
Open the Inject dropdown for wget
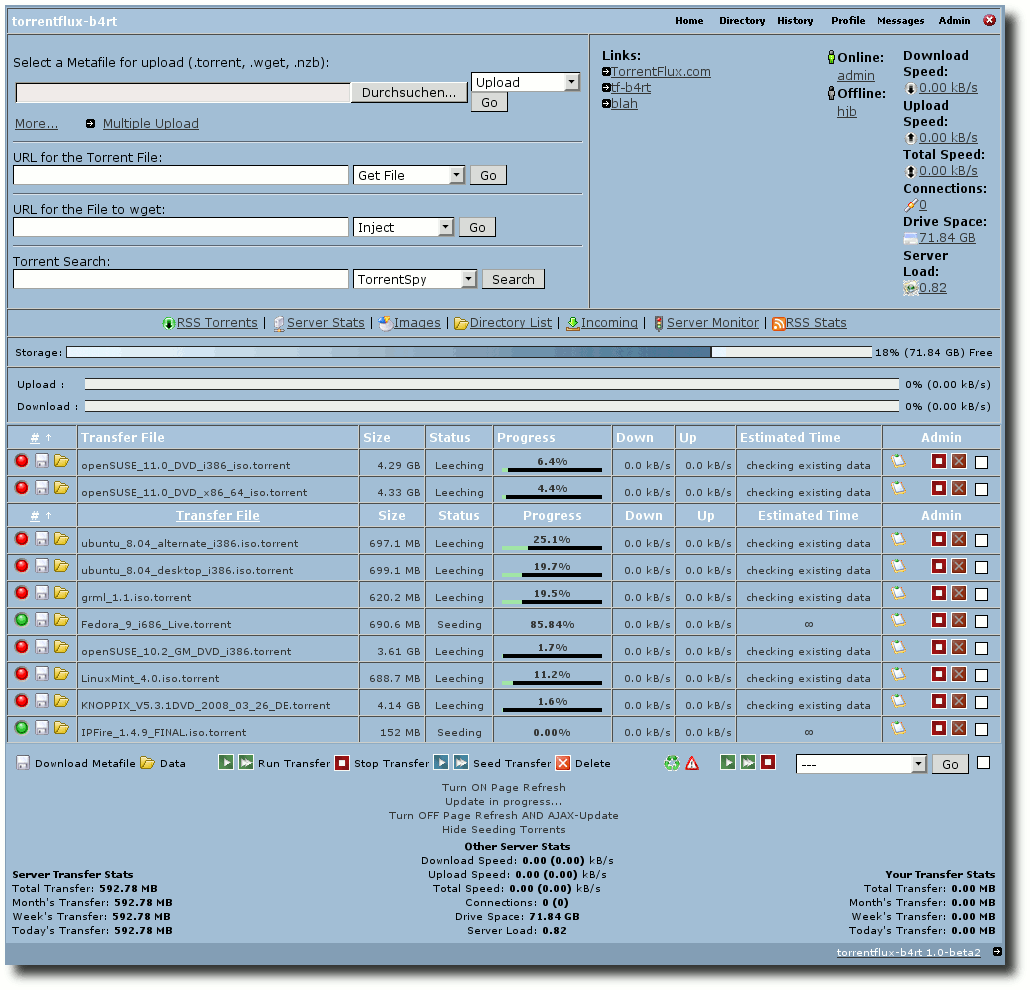[x=403, y=227]
